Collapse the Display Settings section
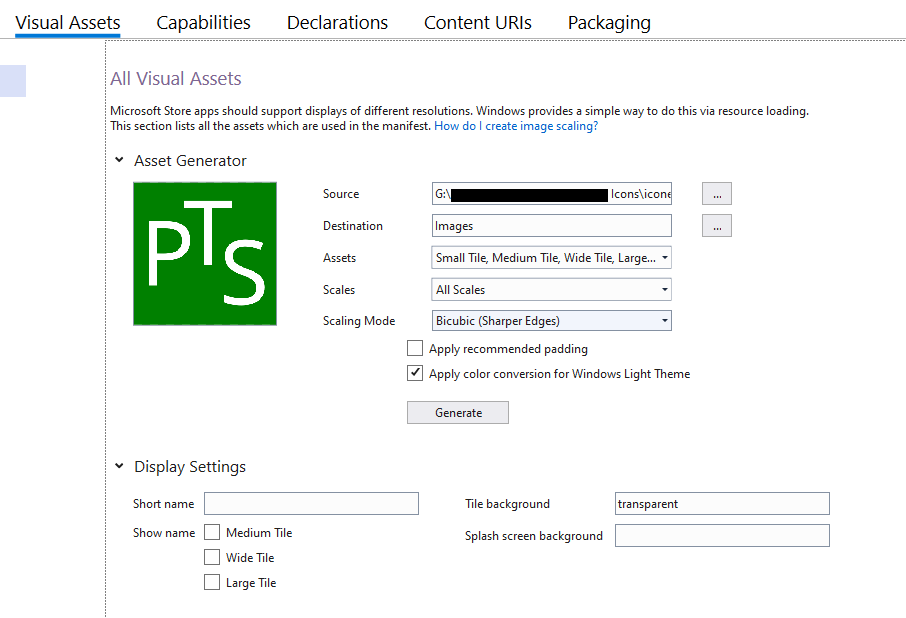906x618 pixels. tap(120, 466)
